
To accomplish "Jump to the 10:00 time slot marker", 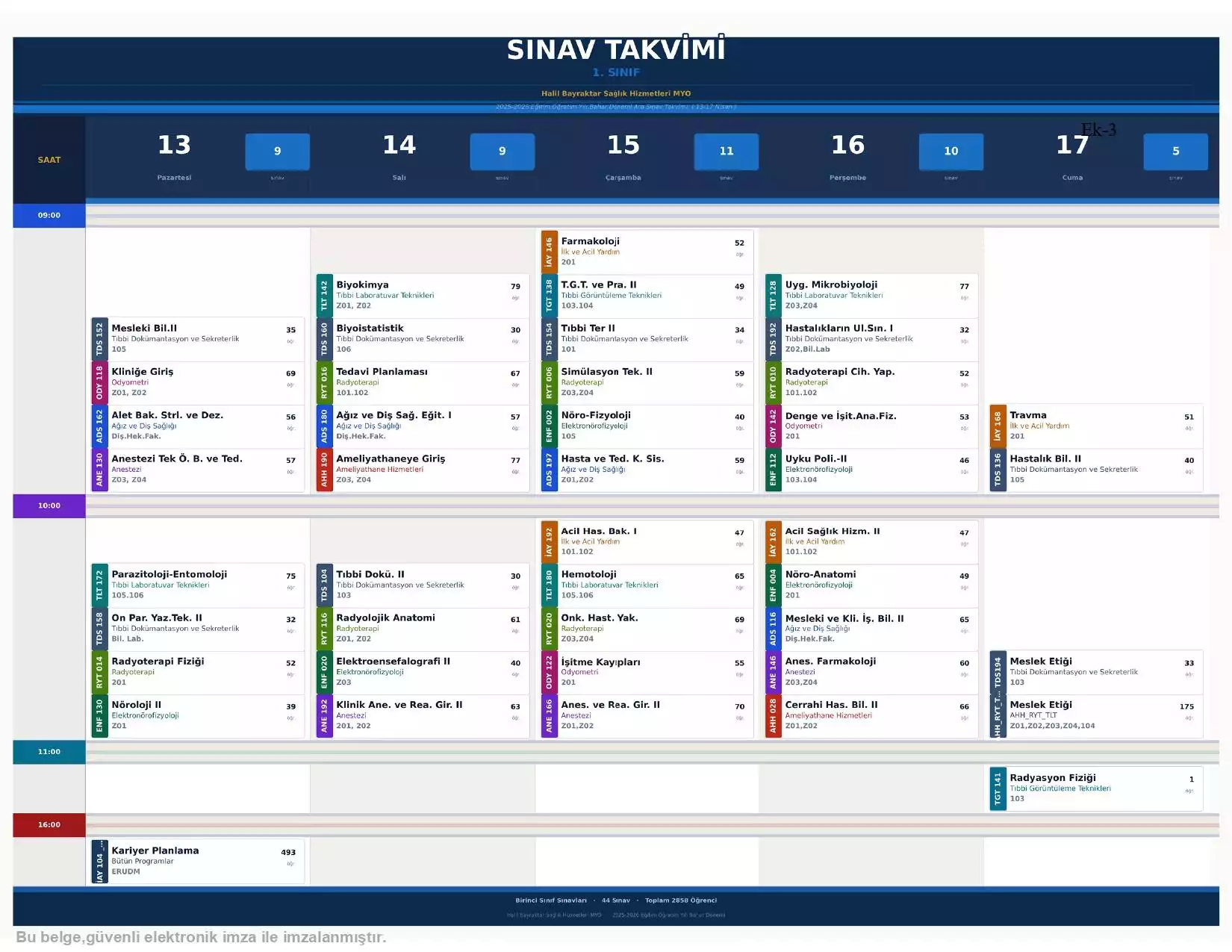I will tap(49, 505).
